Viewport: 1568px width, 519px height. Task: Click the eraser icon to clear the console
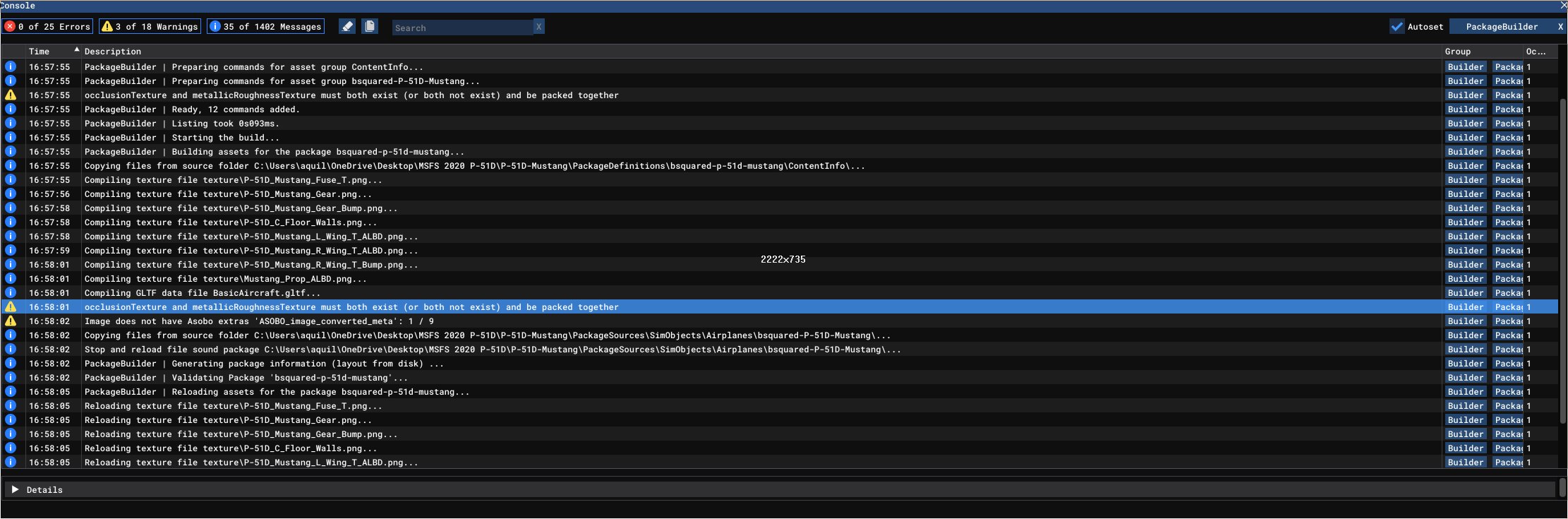(x=346, y=27)
